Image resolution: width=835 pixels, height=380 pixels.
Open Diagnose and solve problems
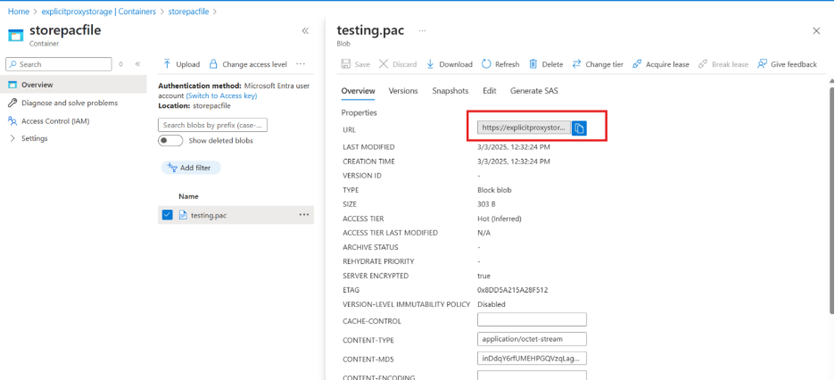(x=69, y=103)
